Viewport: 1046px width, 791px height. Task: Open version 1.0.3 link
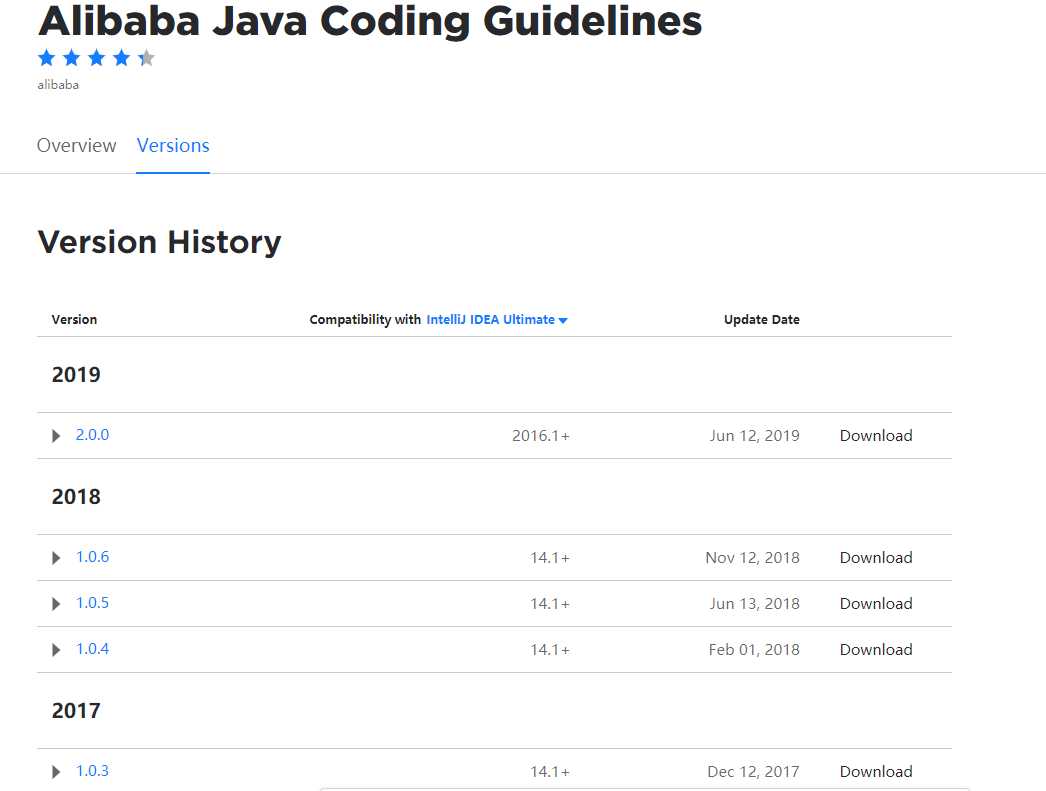coord(92,771)
